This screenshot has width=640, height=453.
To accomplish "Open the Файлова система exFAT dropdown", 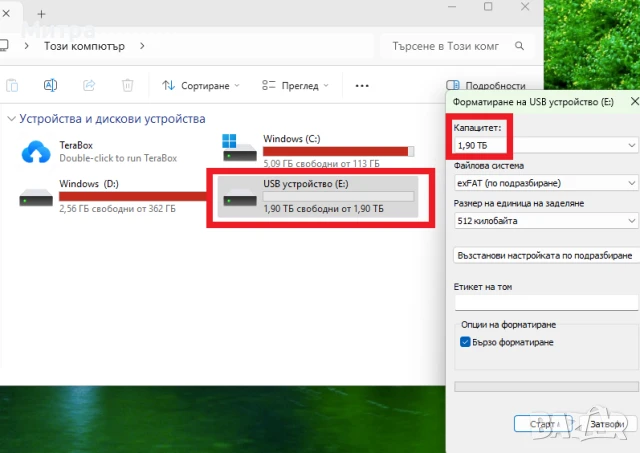I will coord(545,183).
